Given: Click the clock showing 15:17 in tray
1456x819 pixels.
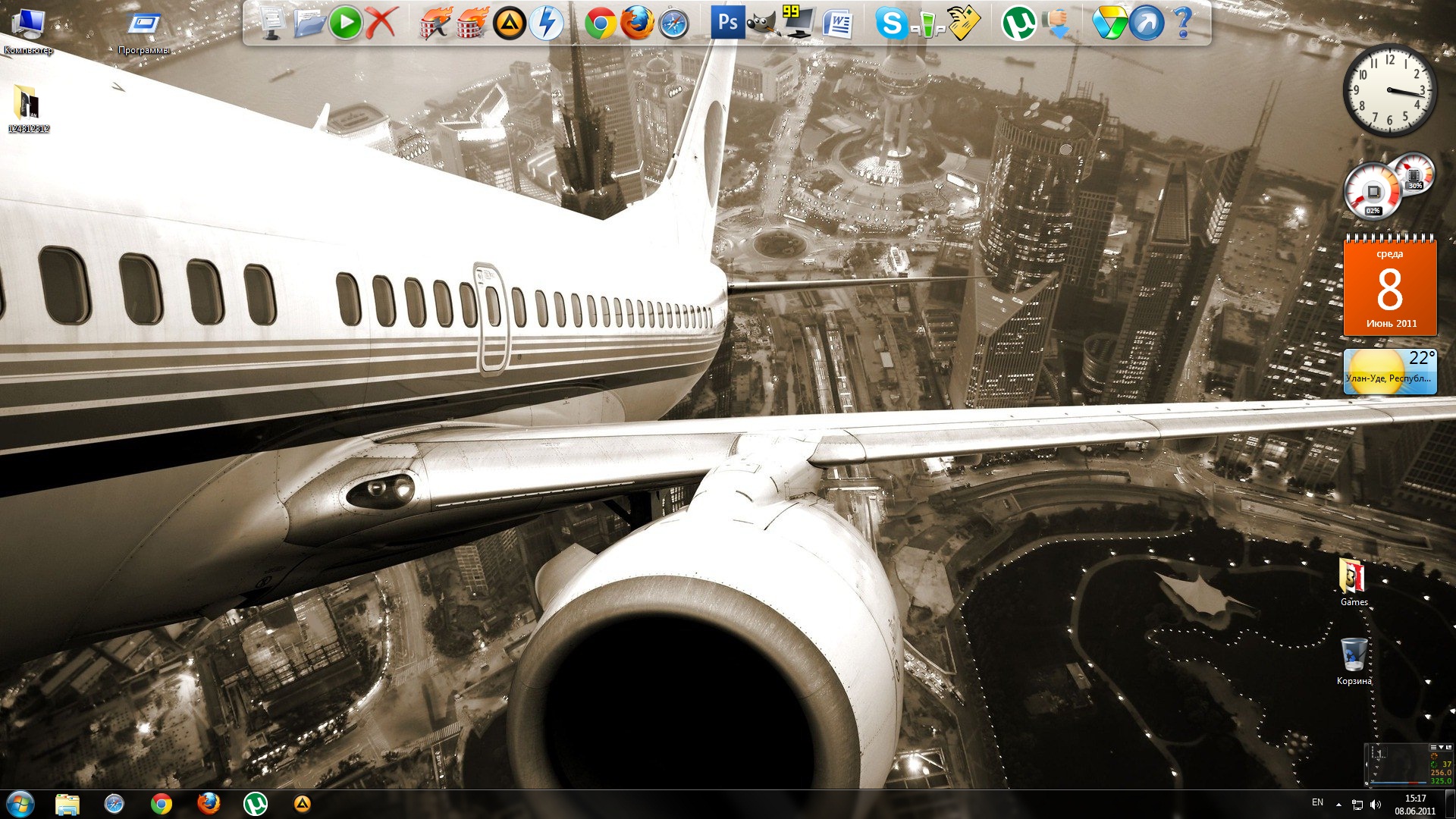Looking at the screenshot, I should pyautogui.click(x=1414, y=804).
